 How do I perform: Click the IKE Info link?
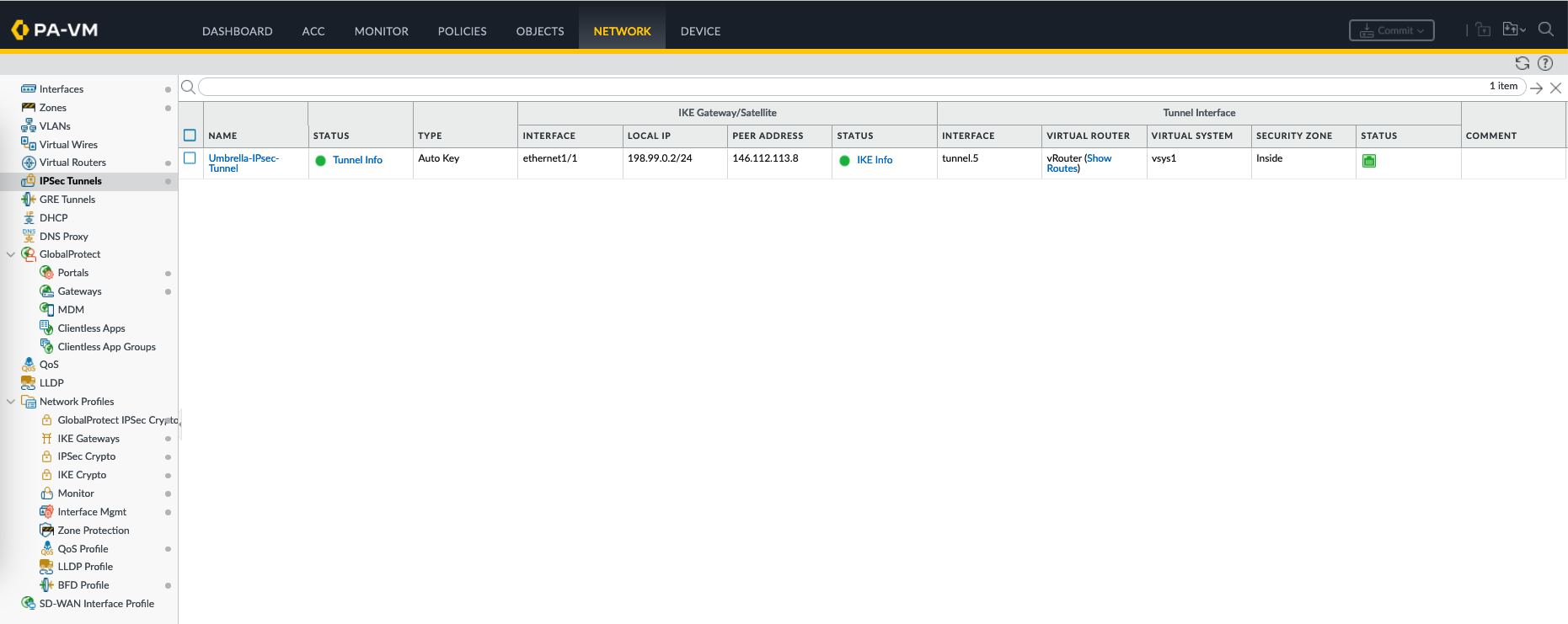point(875,160)
